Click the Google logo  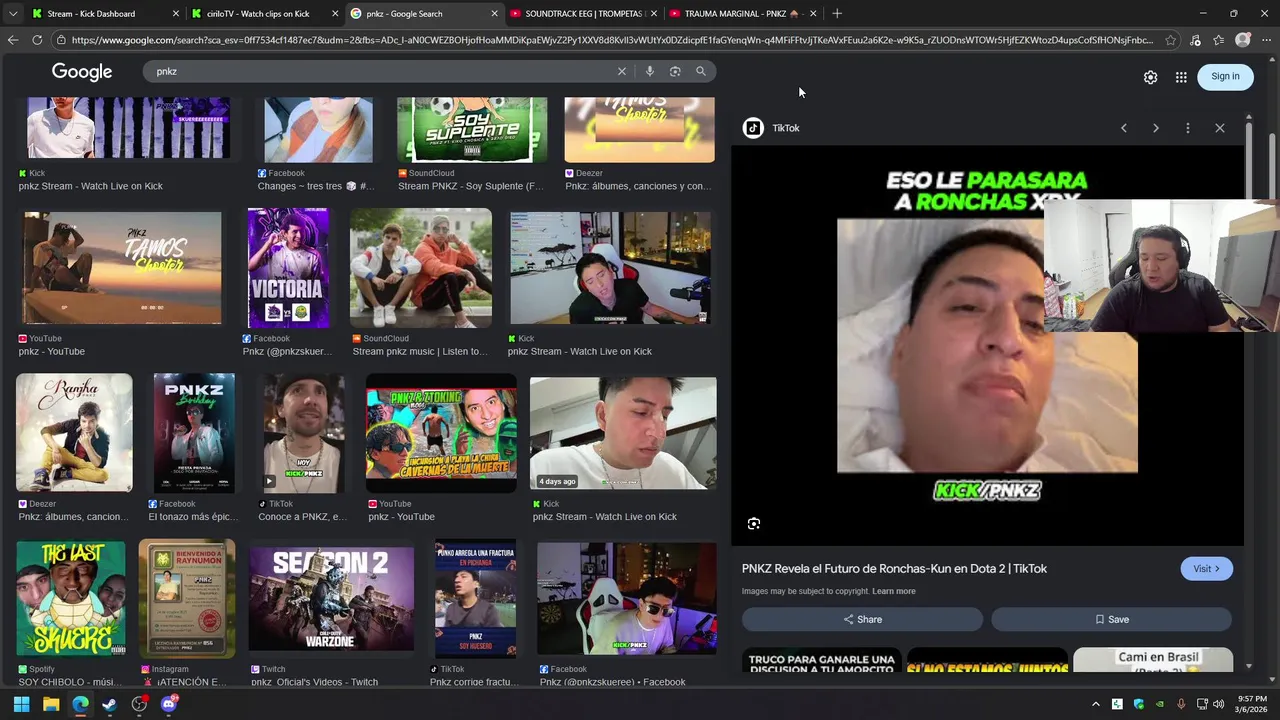[82, 72]
